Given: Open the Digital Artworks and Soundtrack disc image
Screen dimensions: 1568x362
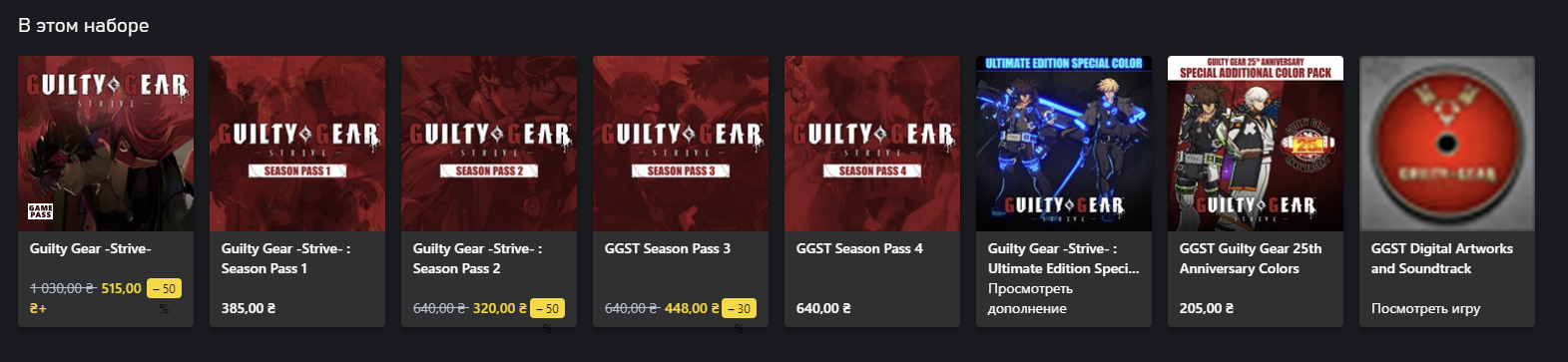Looking at the screenshot, I should [1447, 144].
